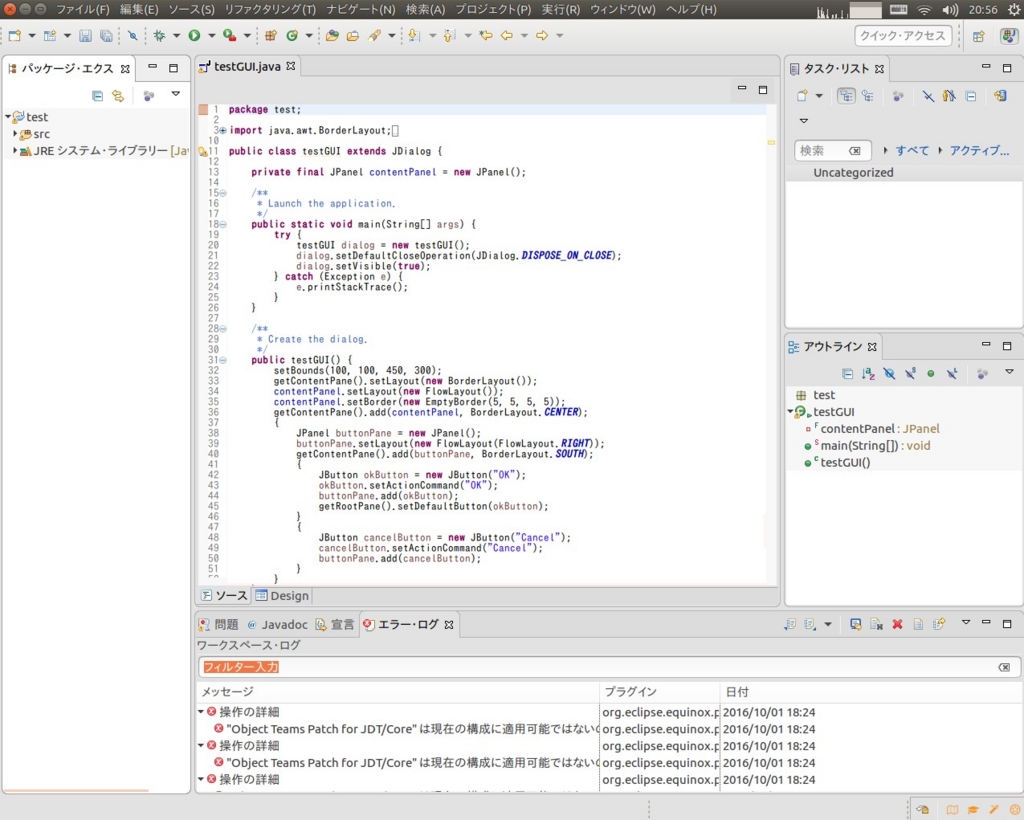The width and height of the screenshot is (1024, 820).
Task: Click the Next Annotation toolbar icon
Action: click(x=414, y=36)
